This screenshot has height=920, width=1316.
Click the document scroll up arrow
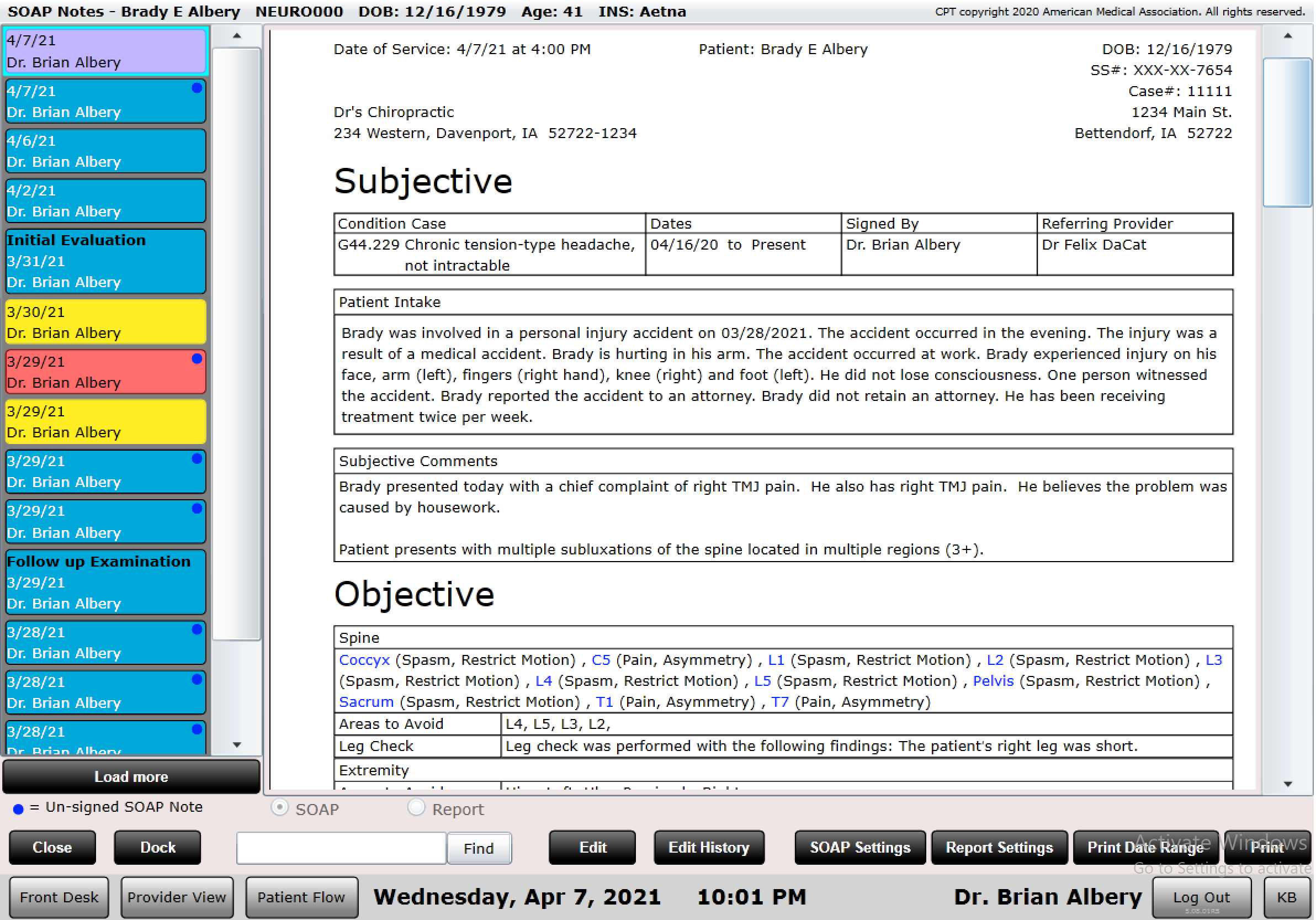[x=1288, y=35]
